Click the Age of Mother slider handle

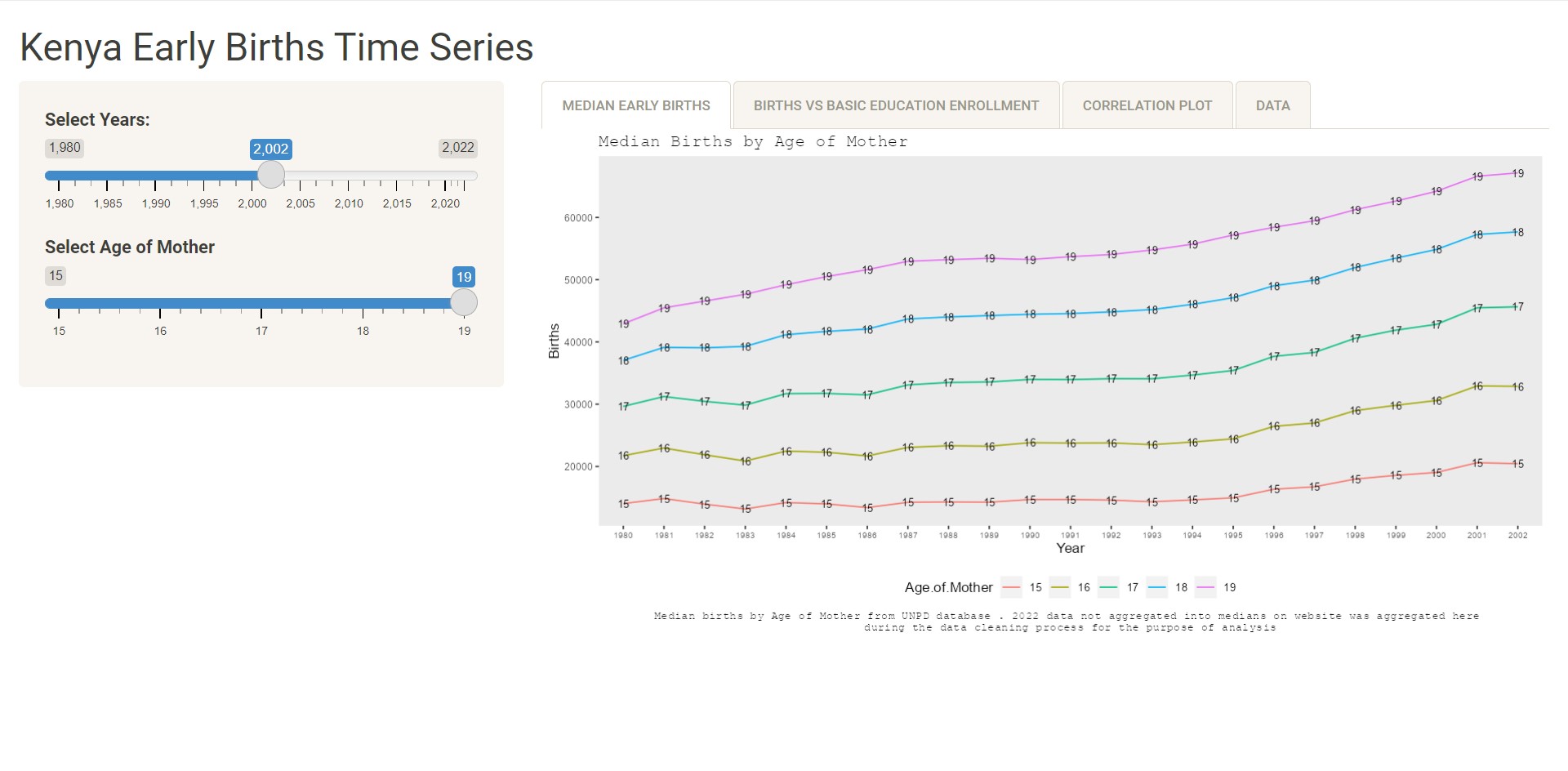click(464, 303)
